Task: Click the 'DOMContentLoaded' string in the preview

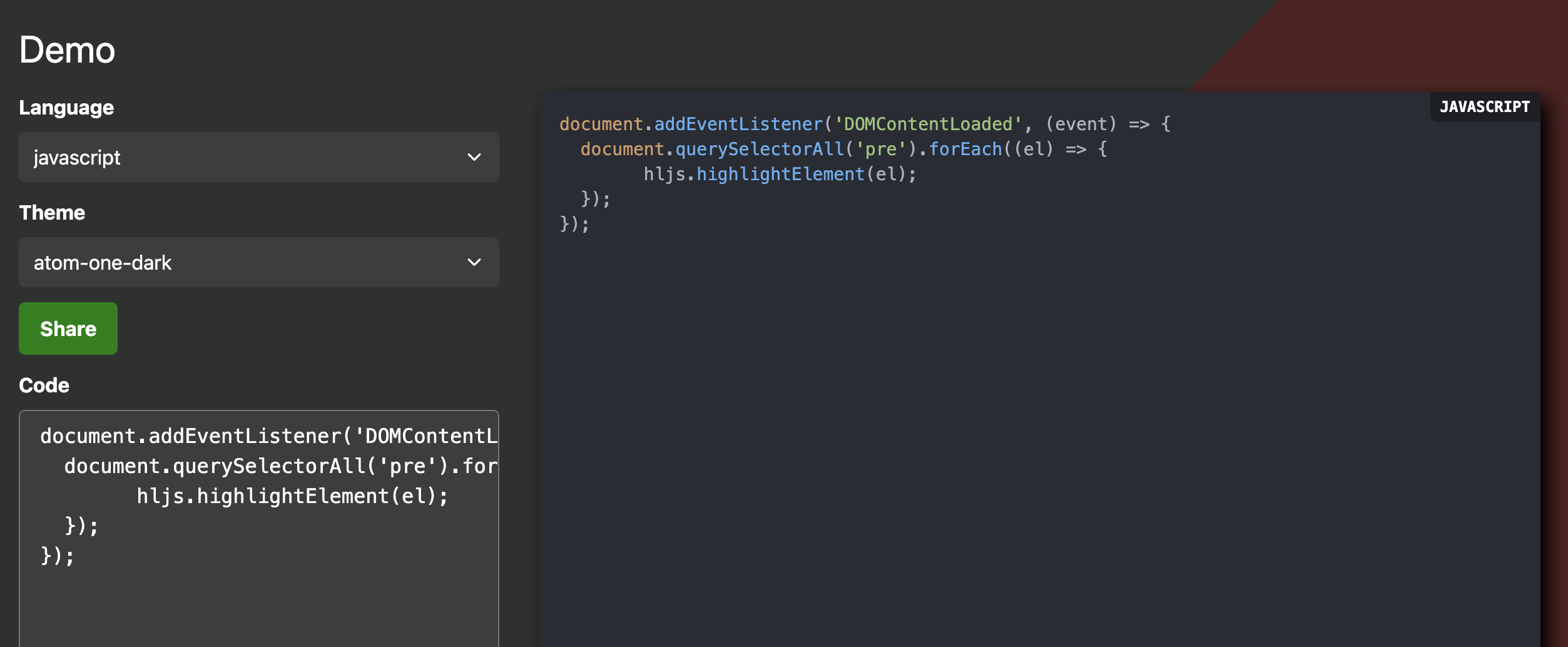Action: coord(928,125)
